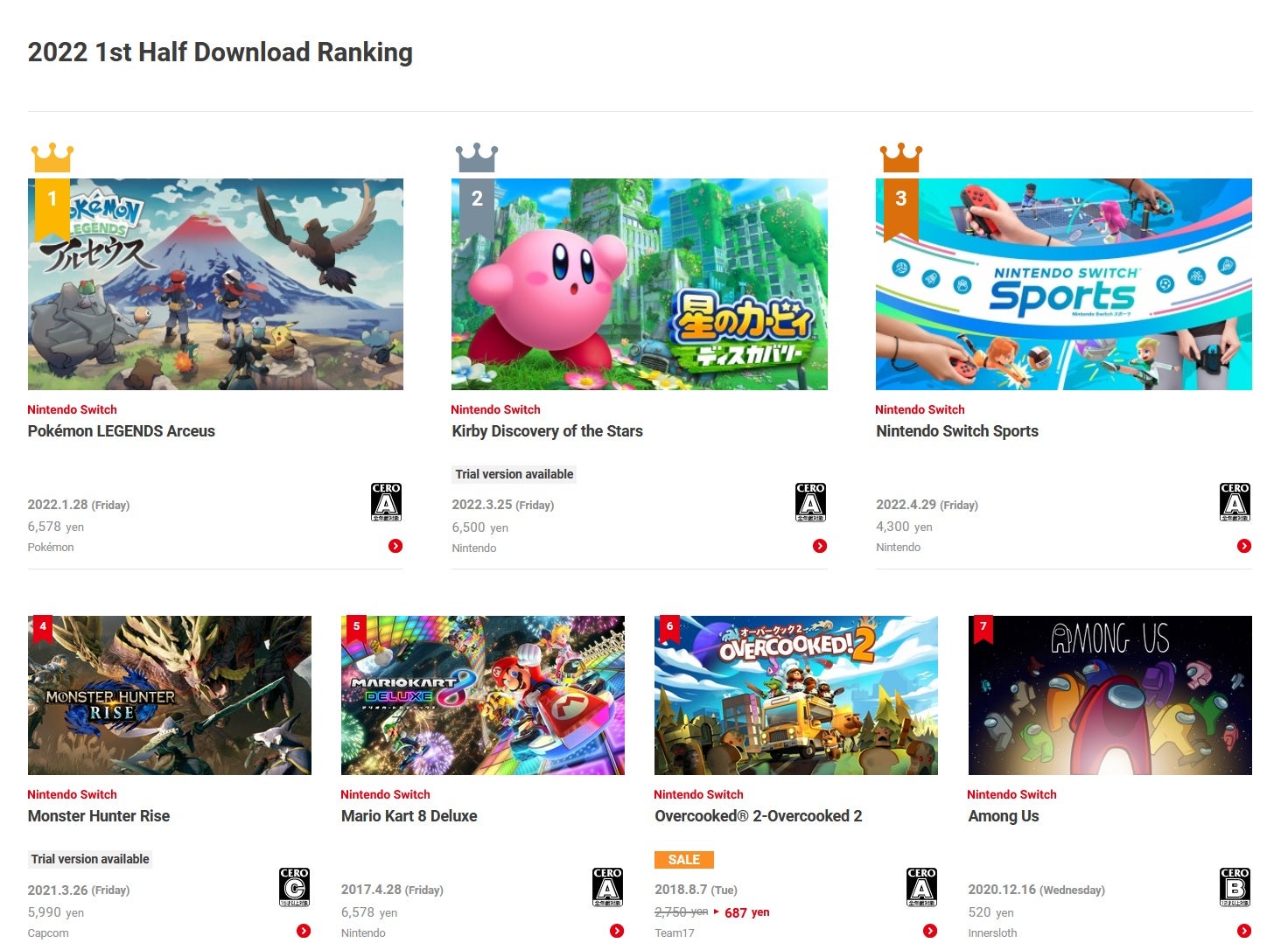
Task: Click red arrow icon for Monster Hunter Rise
Action: 304,931
